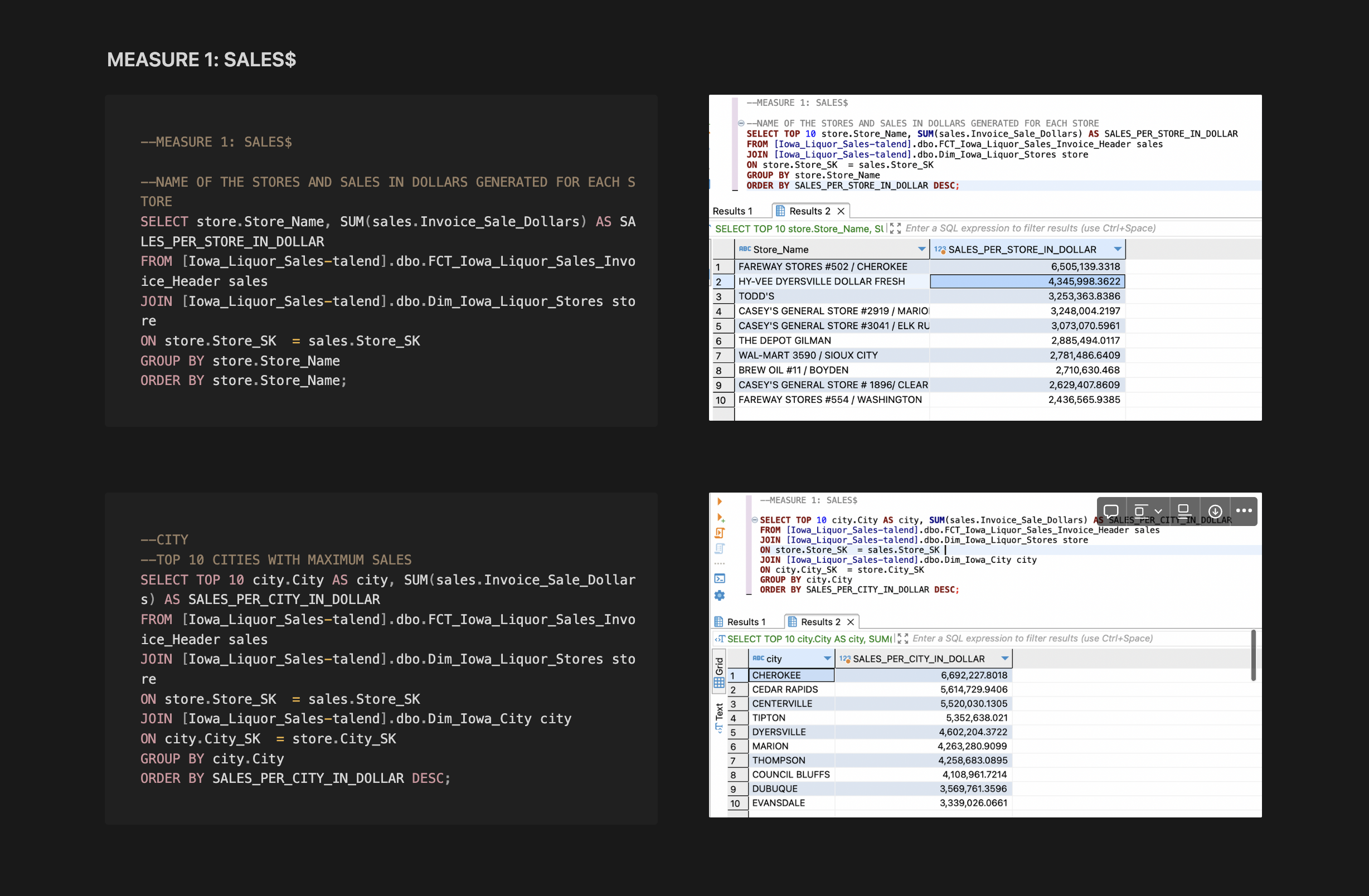Viewport: 1369px width, 896px height.
Task: Run the entire SQL script
Action: pos(719,533)
